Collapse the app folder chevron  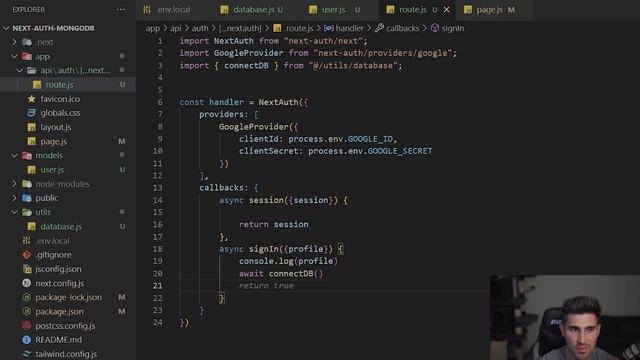point(14,56)
